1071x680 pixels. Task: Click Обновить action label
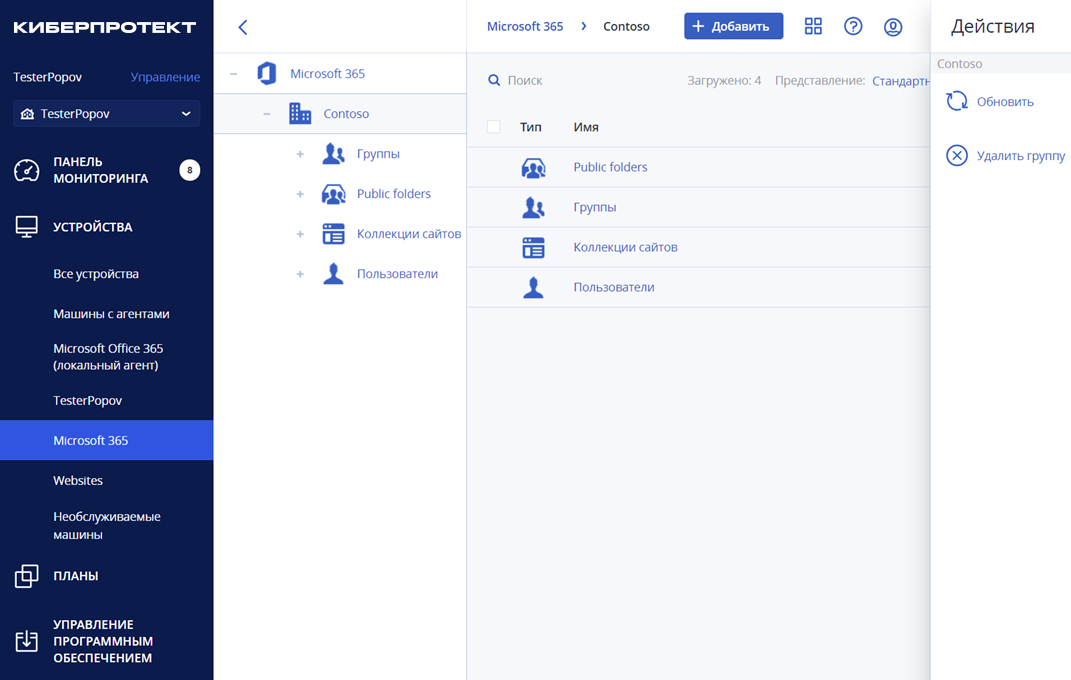pos(1005,102)
